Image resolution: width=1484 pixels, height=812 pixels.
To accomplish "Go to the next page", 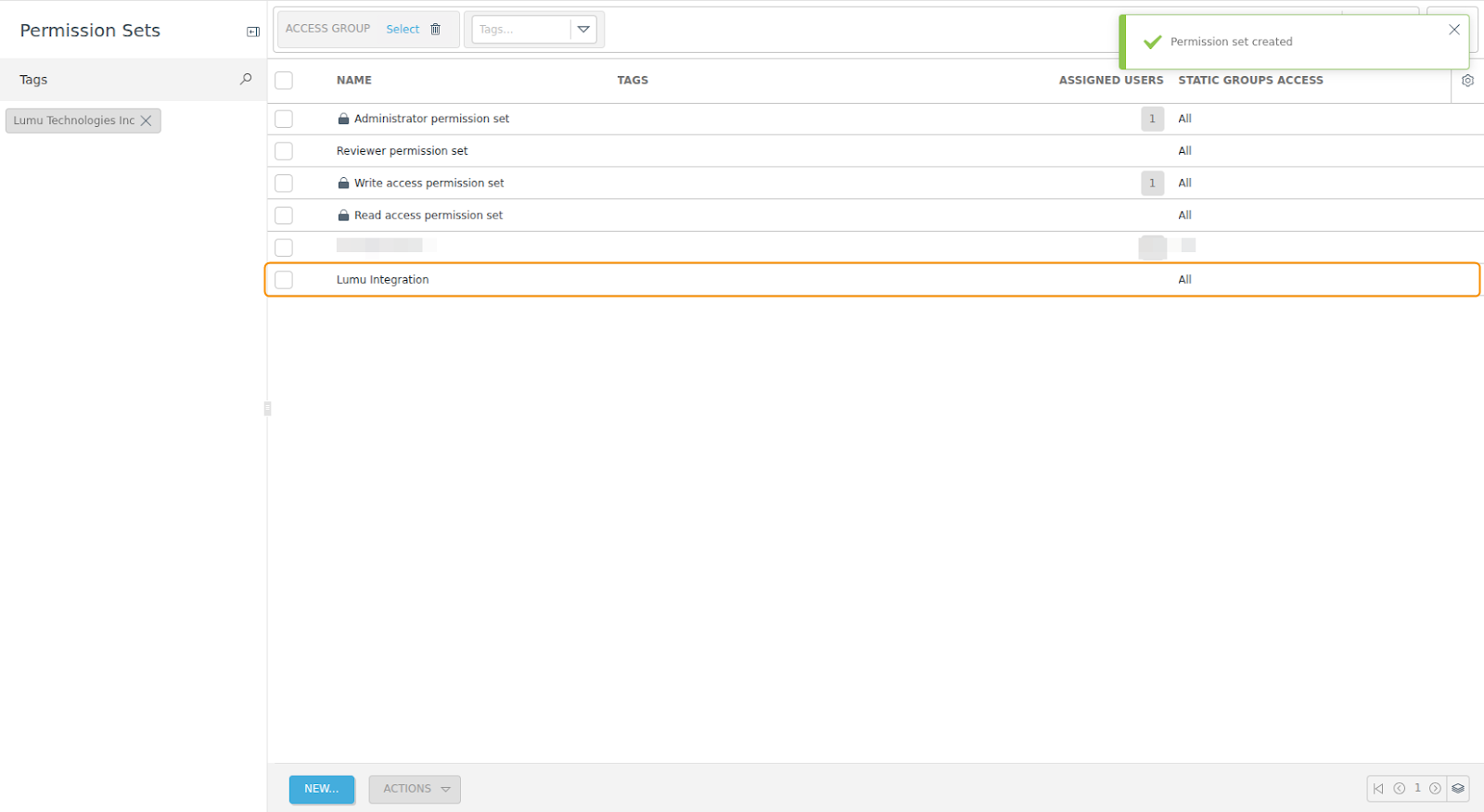I will tap(1435, 789).
